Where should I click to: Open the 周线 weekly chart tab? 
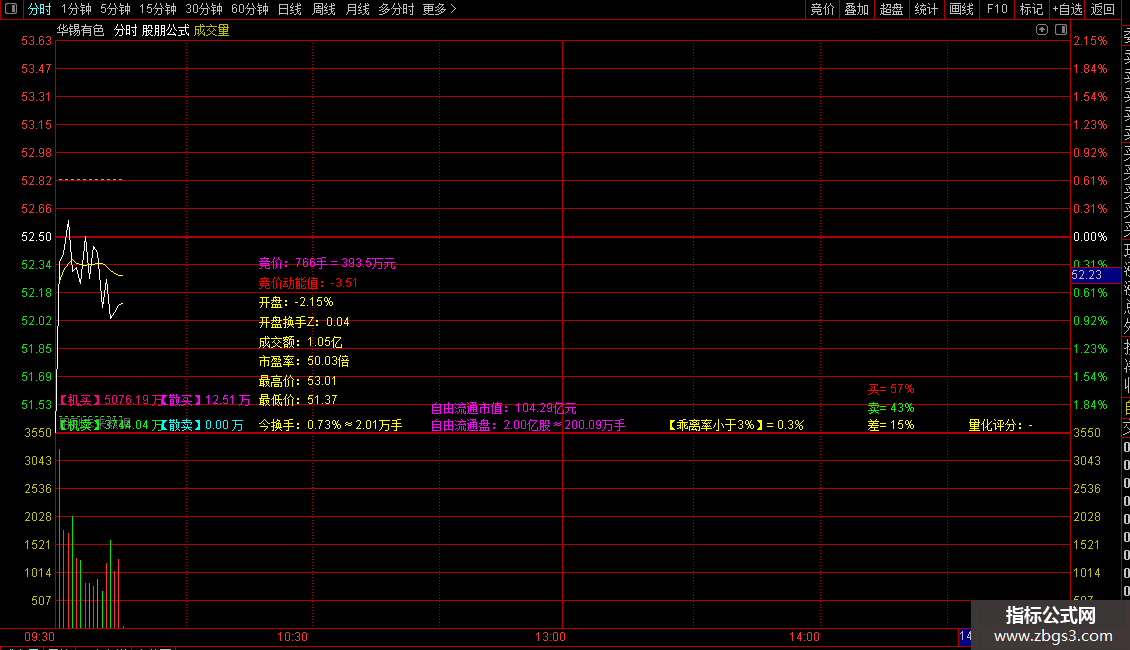324,9
